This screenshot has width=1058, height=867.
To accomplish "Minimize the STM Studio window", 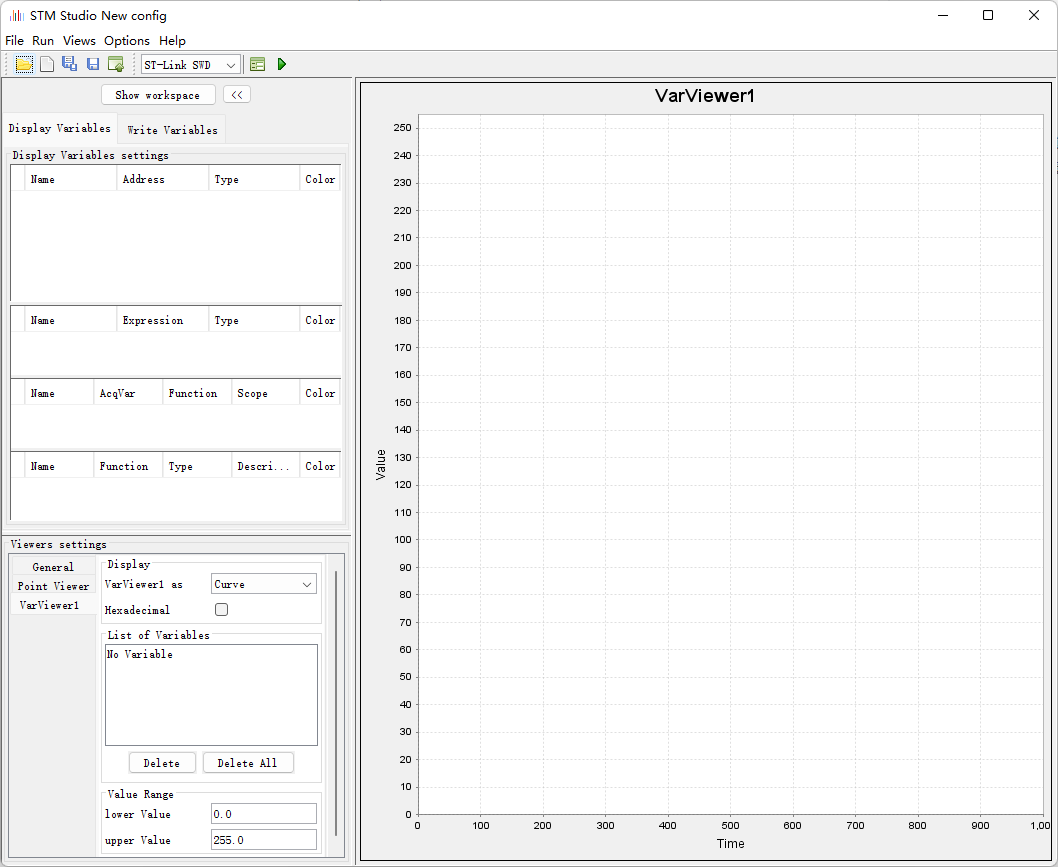I will 943,16.
